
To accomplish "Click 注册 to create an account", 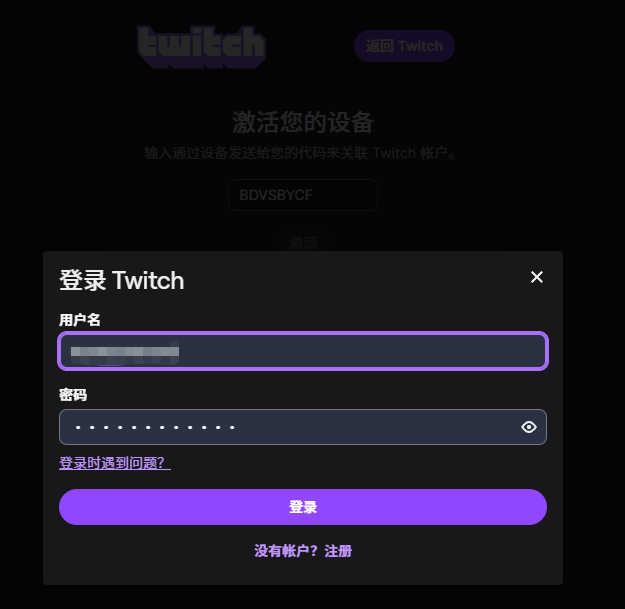I will click(338, 551).
